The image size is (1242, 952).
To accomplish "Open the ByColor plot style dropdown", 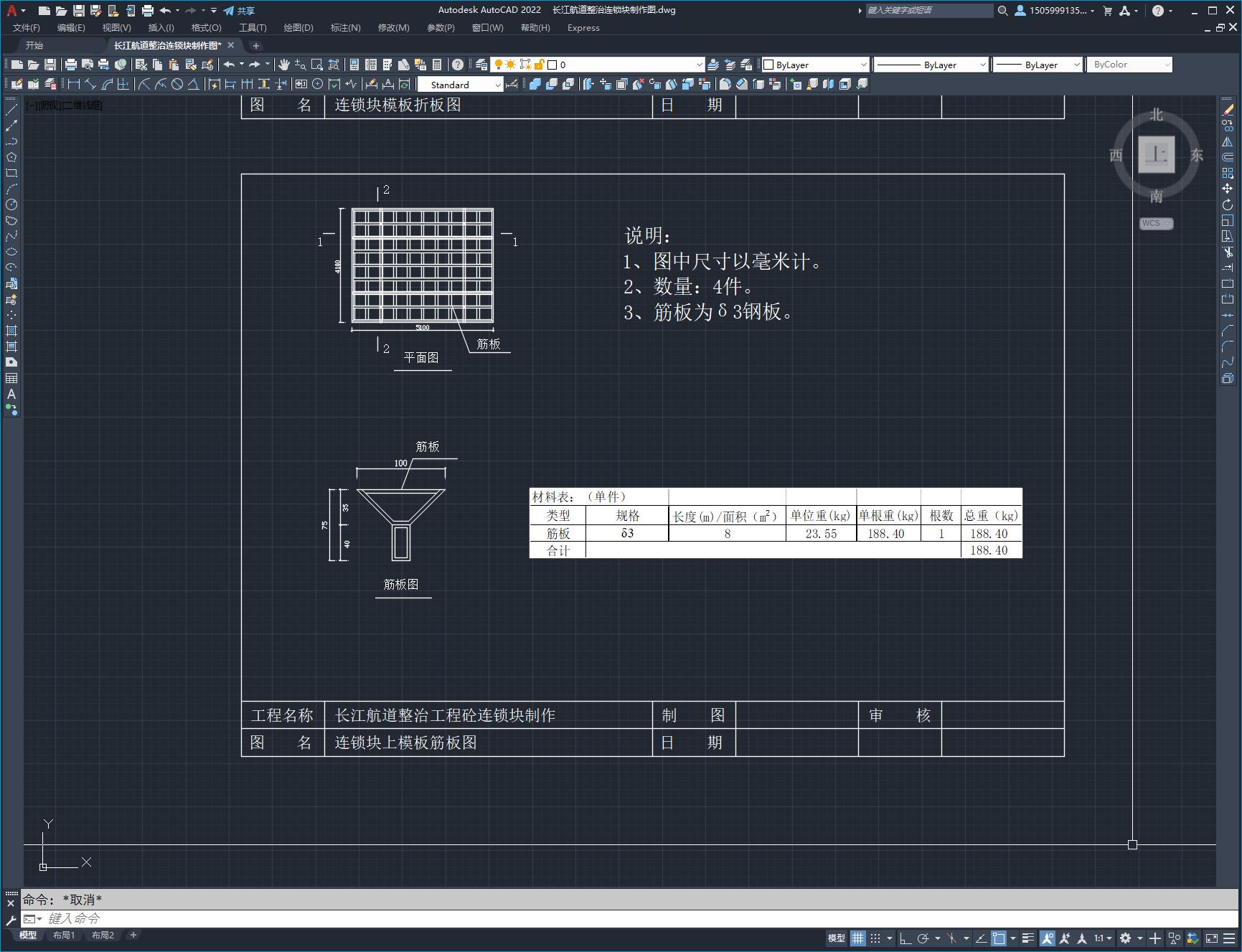I will 1129,65.
